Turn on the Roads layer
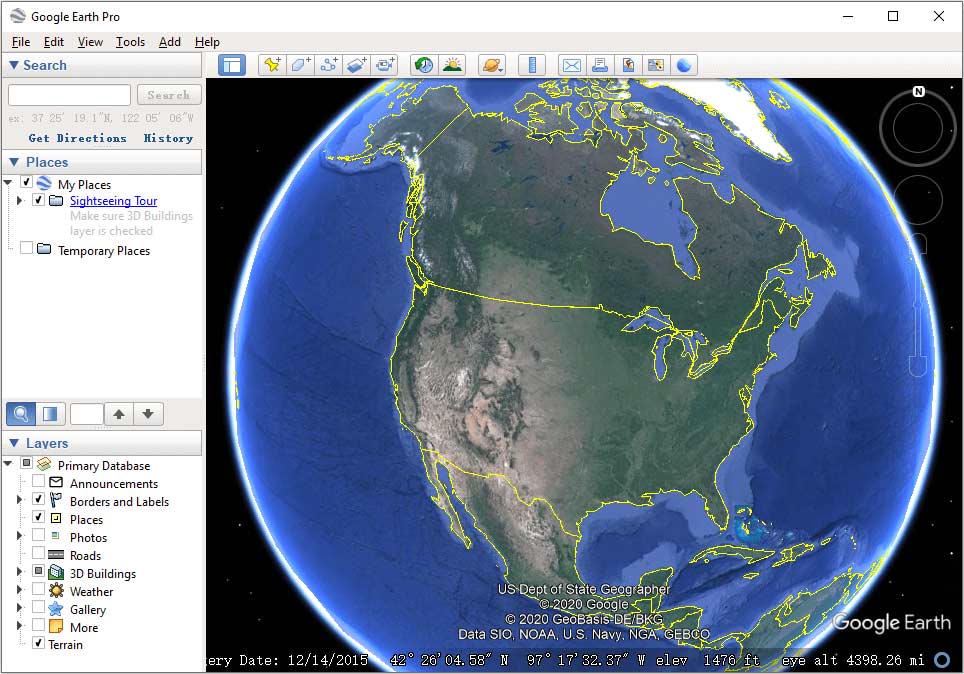964x674 pixels. tap(38, 552)
